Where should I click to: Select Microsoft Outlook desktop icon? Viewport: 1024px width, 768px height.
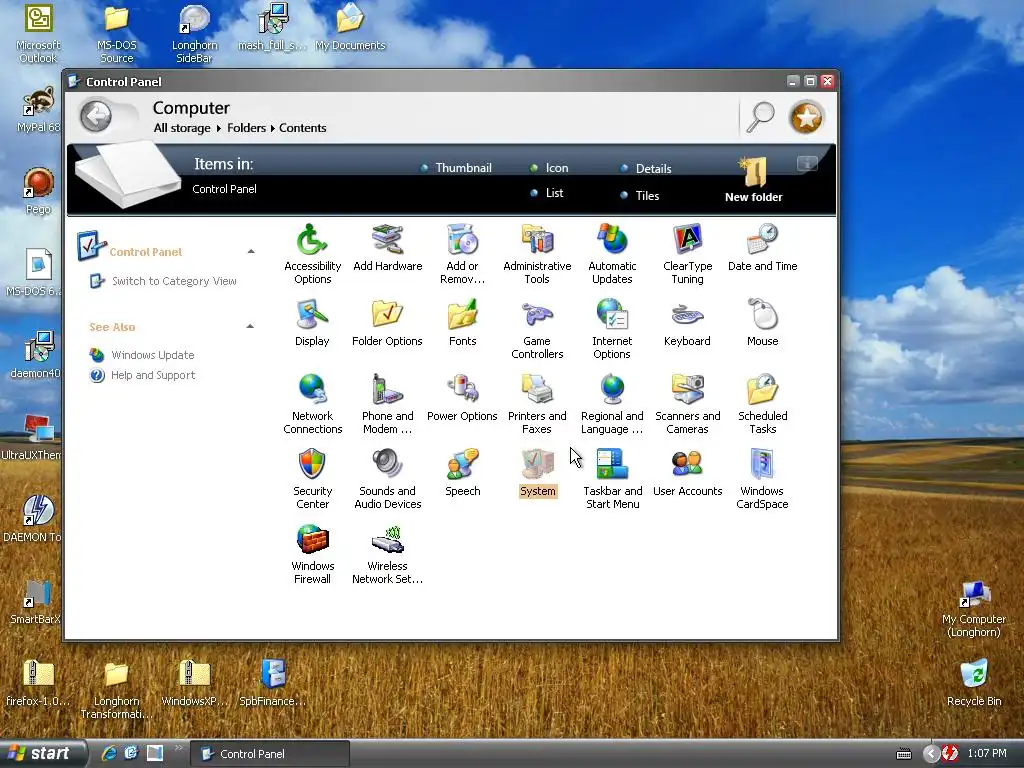pos(38,34)
